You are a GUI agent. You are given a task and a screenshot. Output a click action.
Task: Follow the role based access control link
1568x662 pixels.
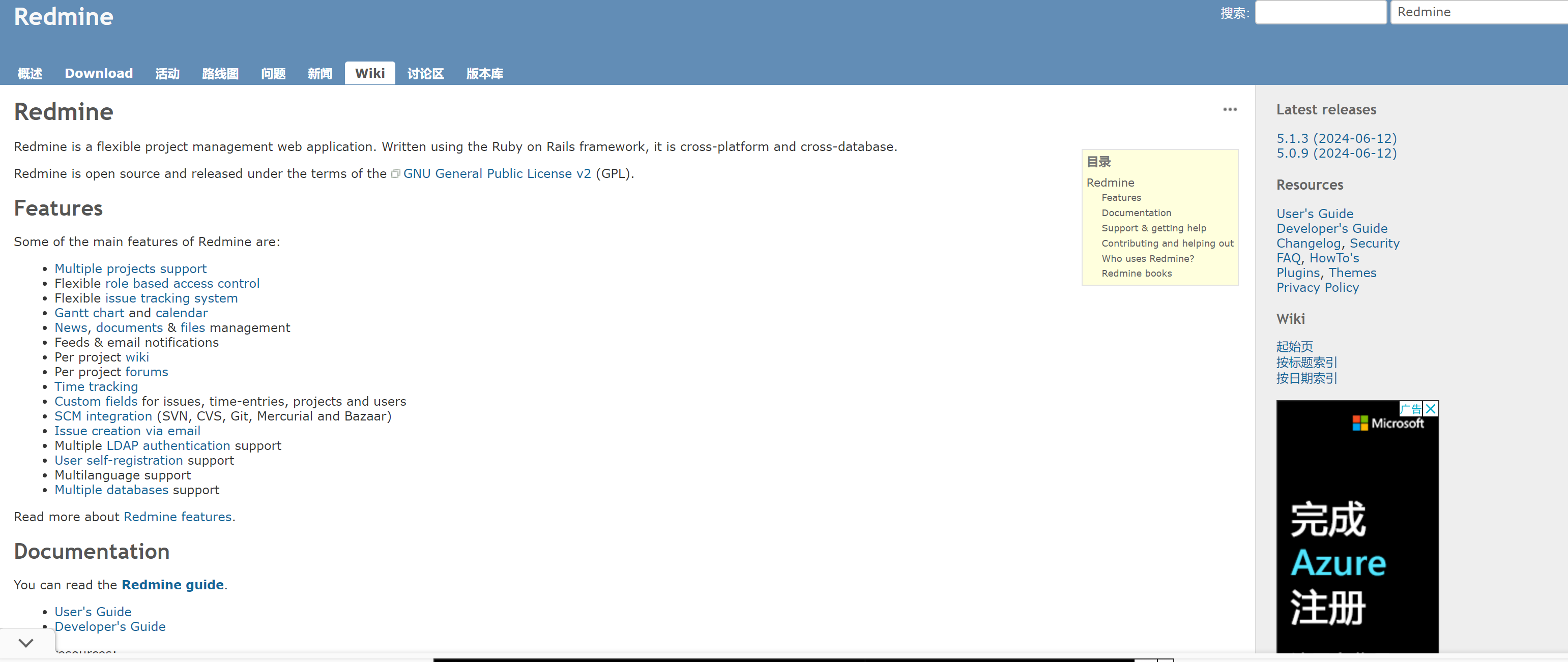(x=182, y=283)
